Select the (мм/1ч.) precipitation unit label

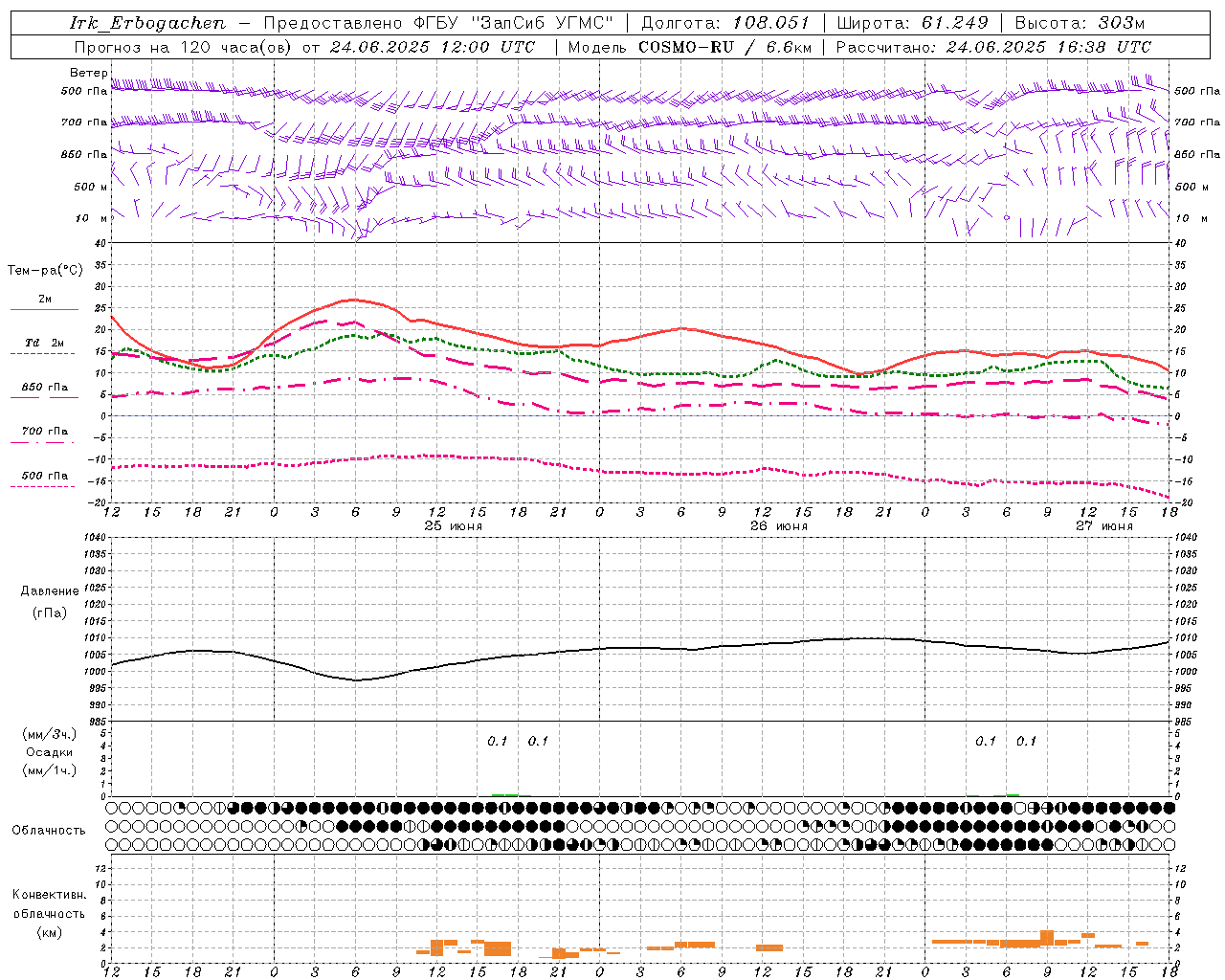coord(50,770)
